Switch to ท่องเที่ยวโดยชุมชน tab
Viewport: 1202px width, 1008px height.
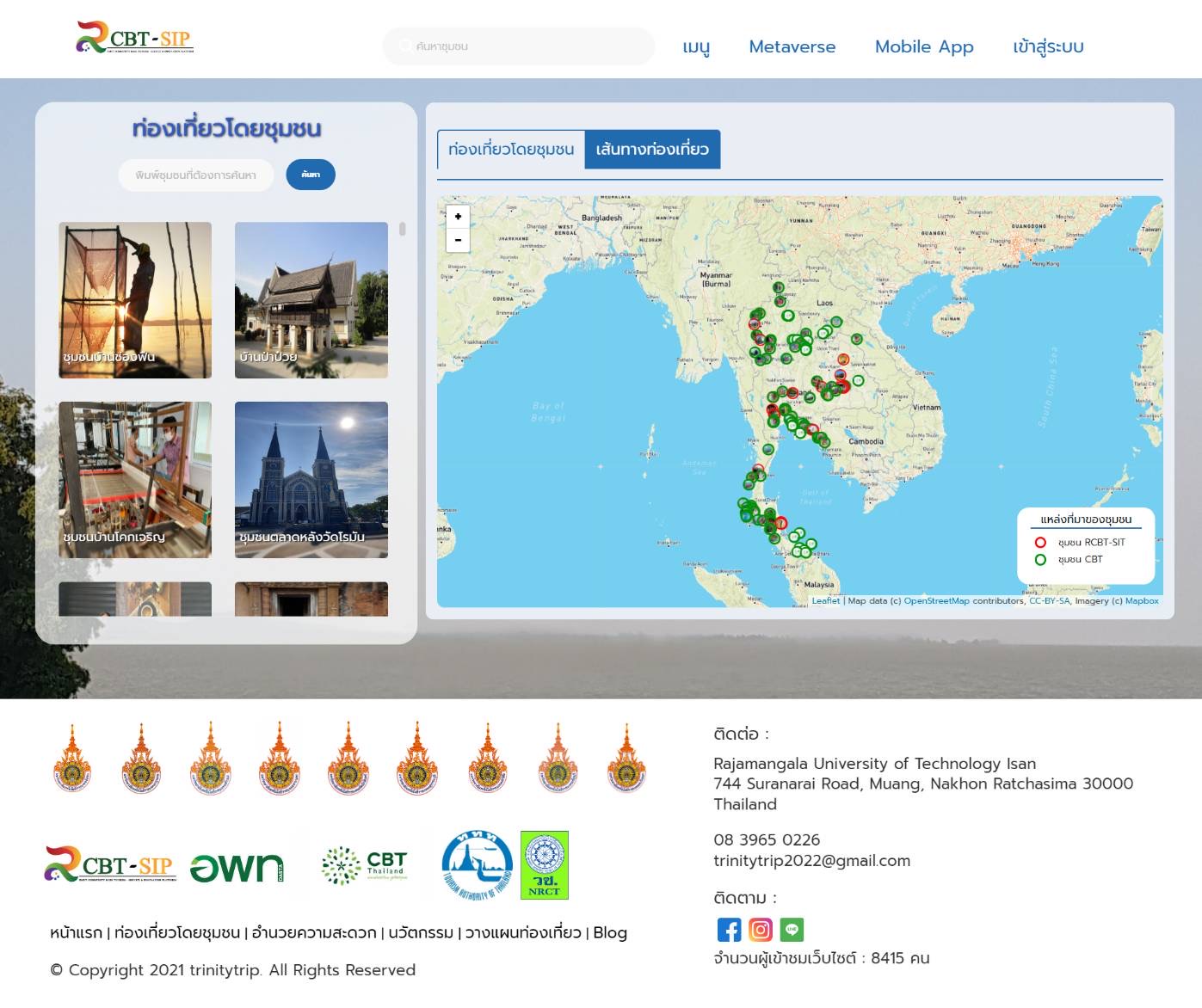pyautogui.click(x=511, y=149)
